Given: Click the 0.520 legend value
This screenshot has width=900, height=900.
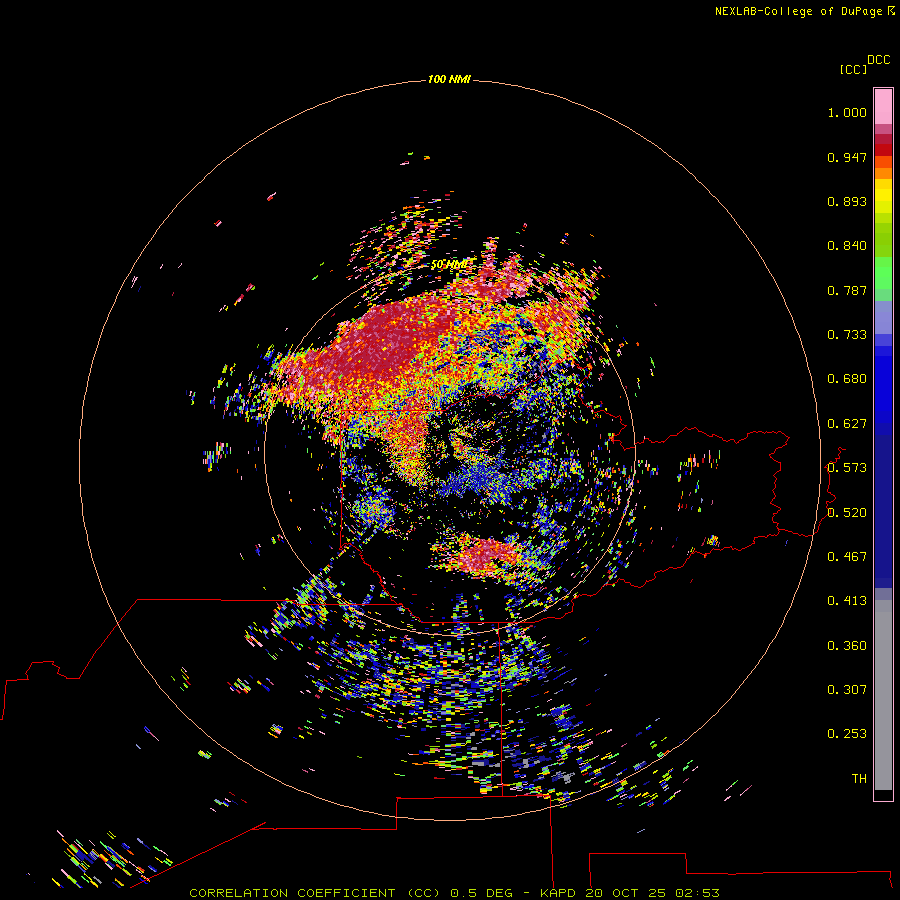Looking at the screenshot, I should click(847, 513).
